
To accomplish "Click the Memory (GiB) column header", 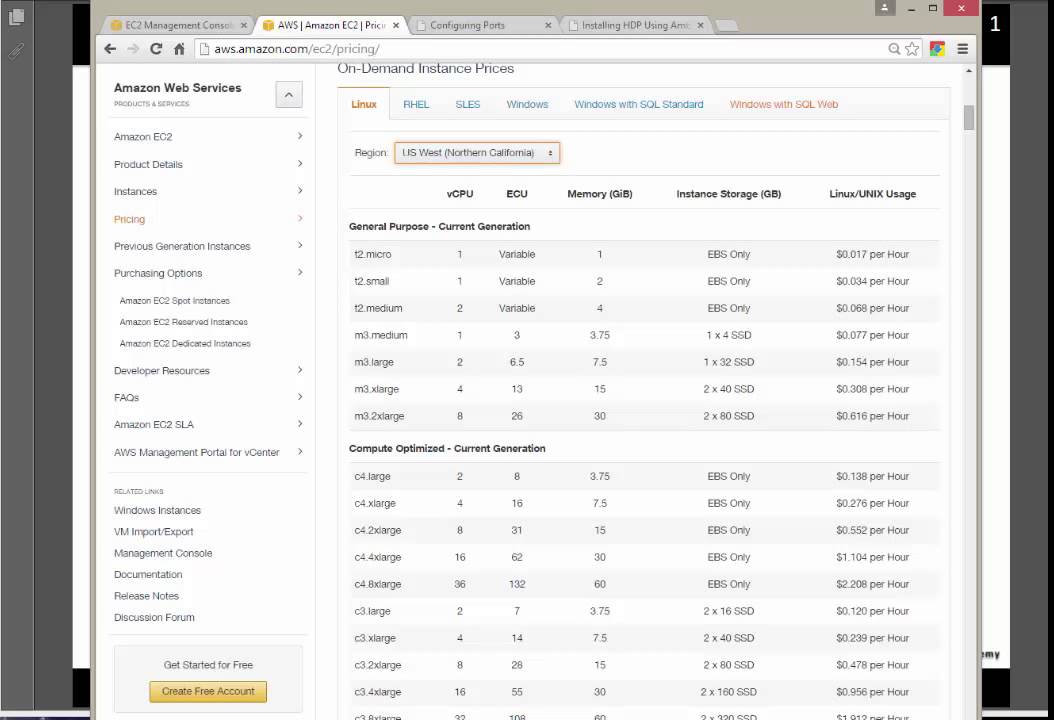I will (x=600, y=194).
